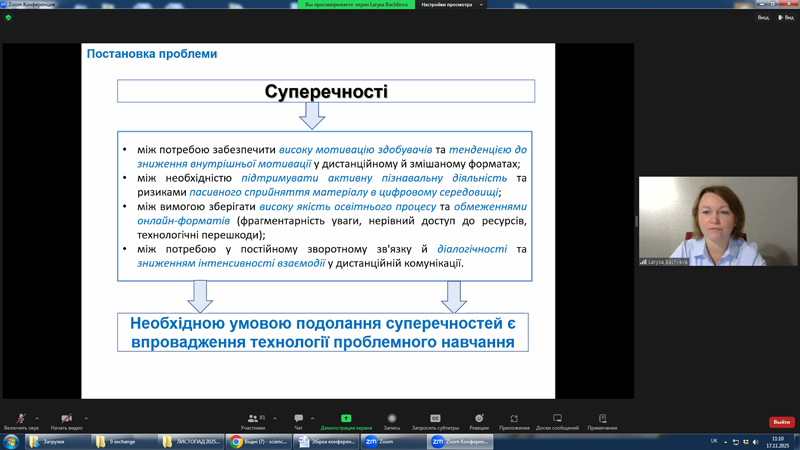Screen dimensions: 800x450
Task: Unmute the microphone in Zoom toolbar
Action: 20,419
